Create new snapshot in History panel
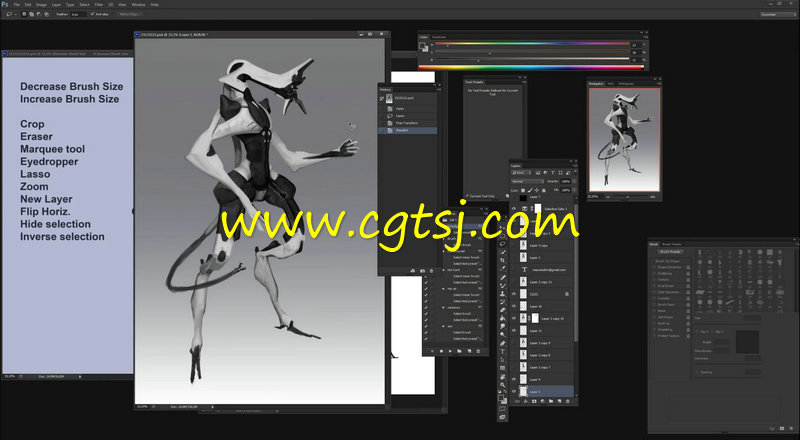 click(x=422, y=271)
